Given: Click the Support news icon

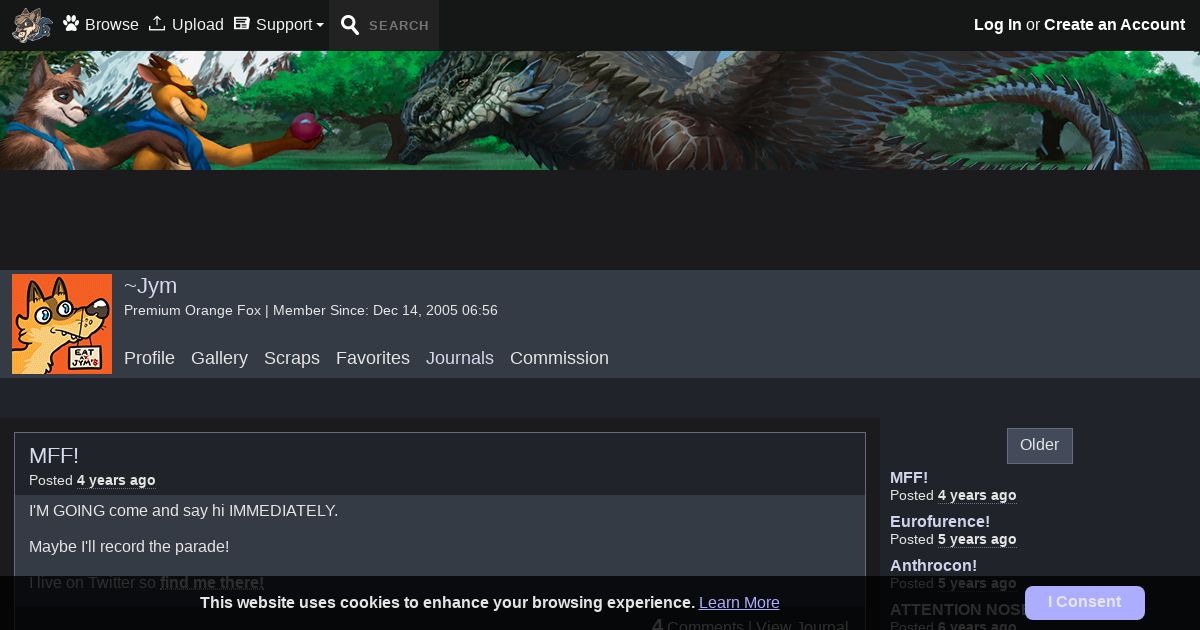Looking at the screenshot, I should pos(241,23).
